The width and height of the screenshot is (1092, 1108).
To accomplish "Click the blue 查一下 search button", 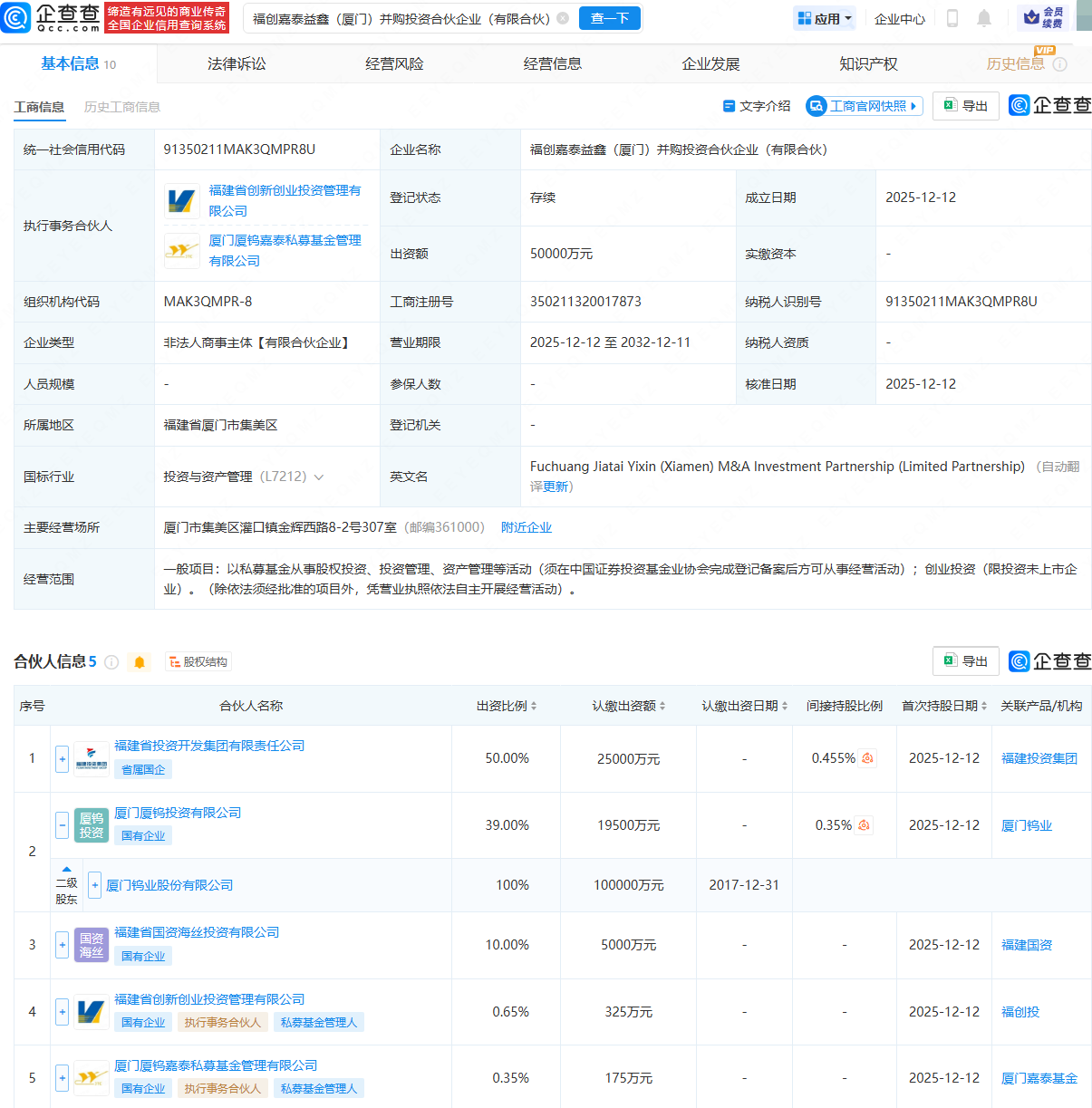I will point(609,18).
